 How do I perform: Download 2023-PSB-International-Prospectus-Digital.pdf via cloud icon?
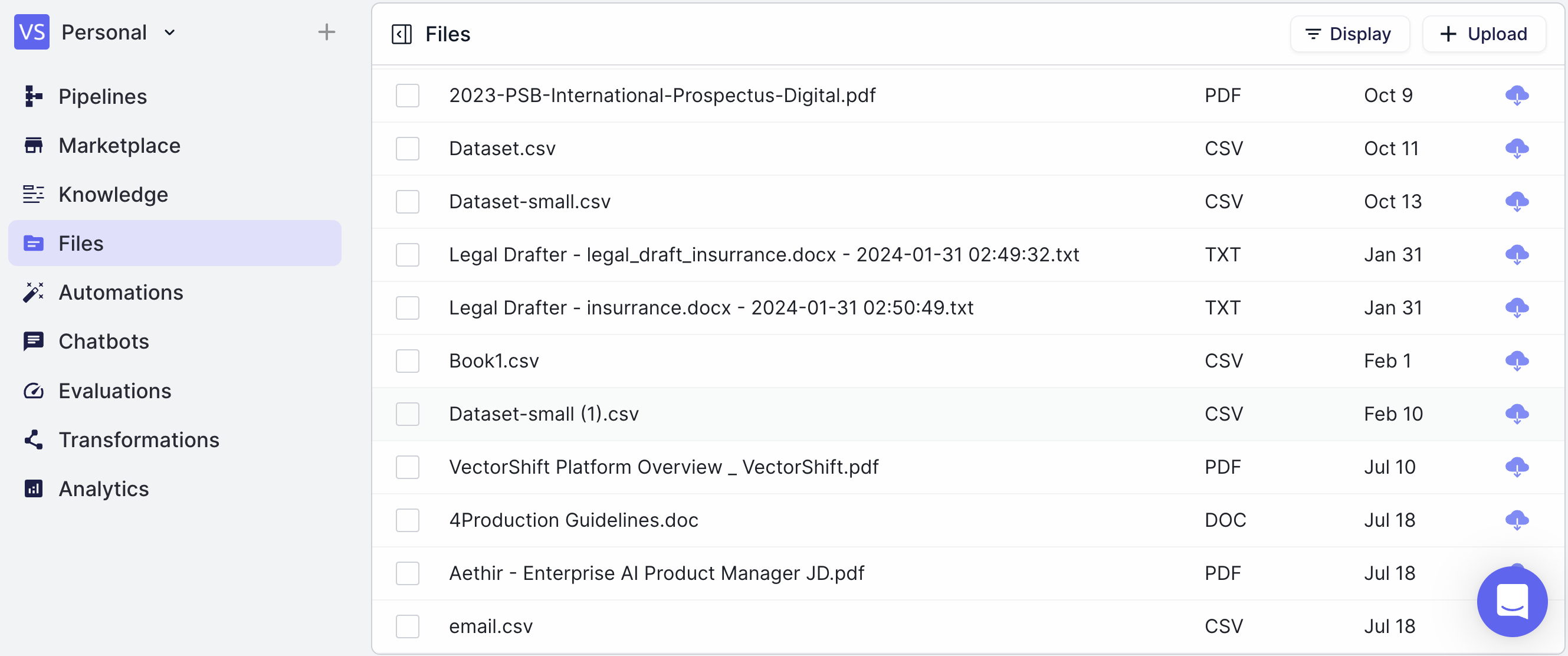pos(1516,96)
